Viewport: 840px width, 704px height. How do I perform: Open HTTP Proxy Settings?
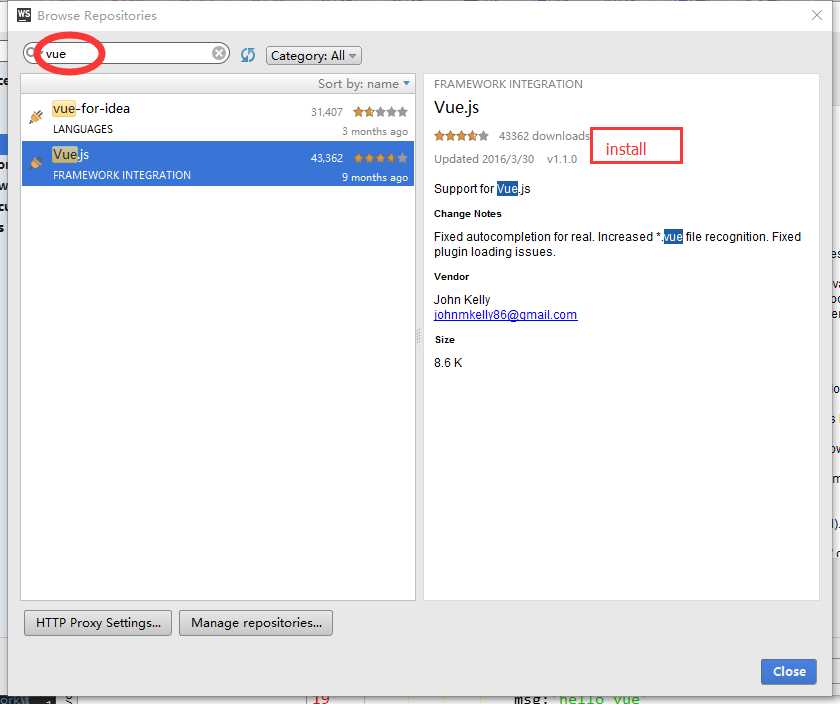(x=98, y=623)
